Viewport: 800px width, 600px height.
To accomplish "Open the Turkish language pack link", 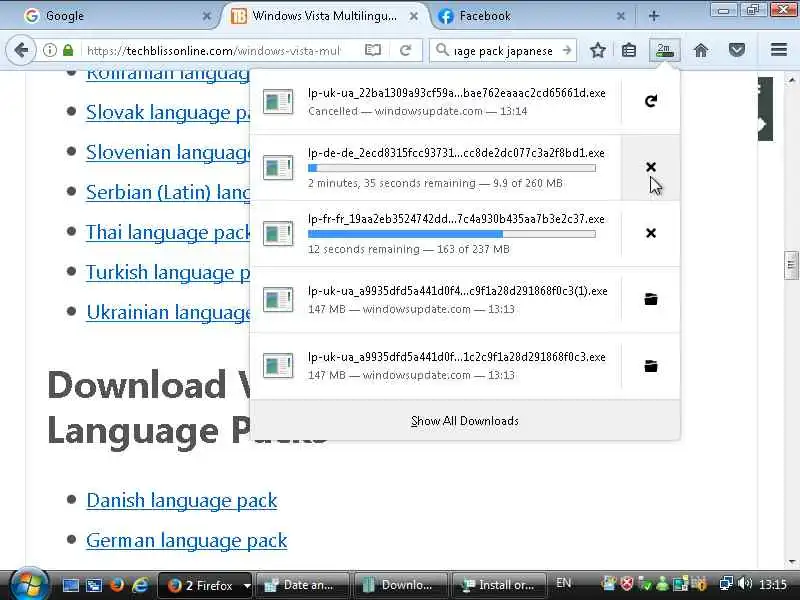I will (x=168, y=272).
